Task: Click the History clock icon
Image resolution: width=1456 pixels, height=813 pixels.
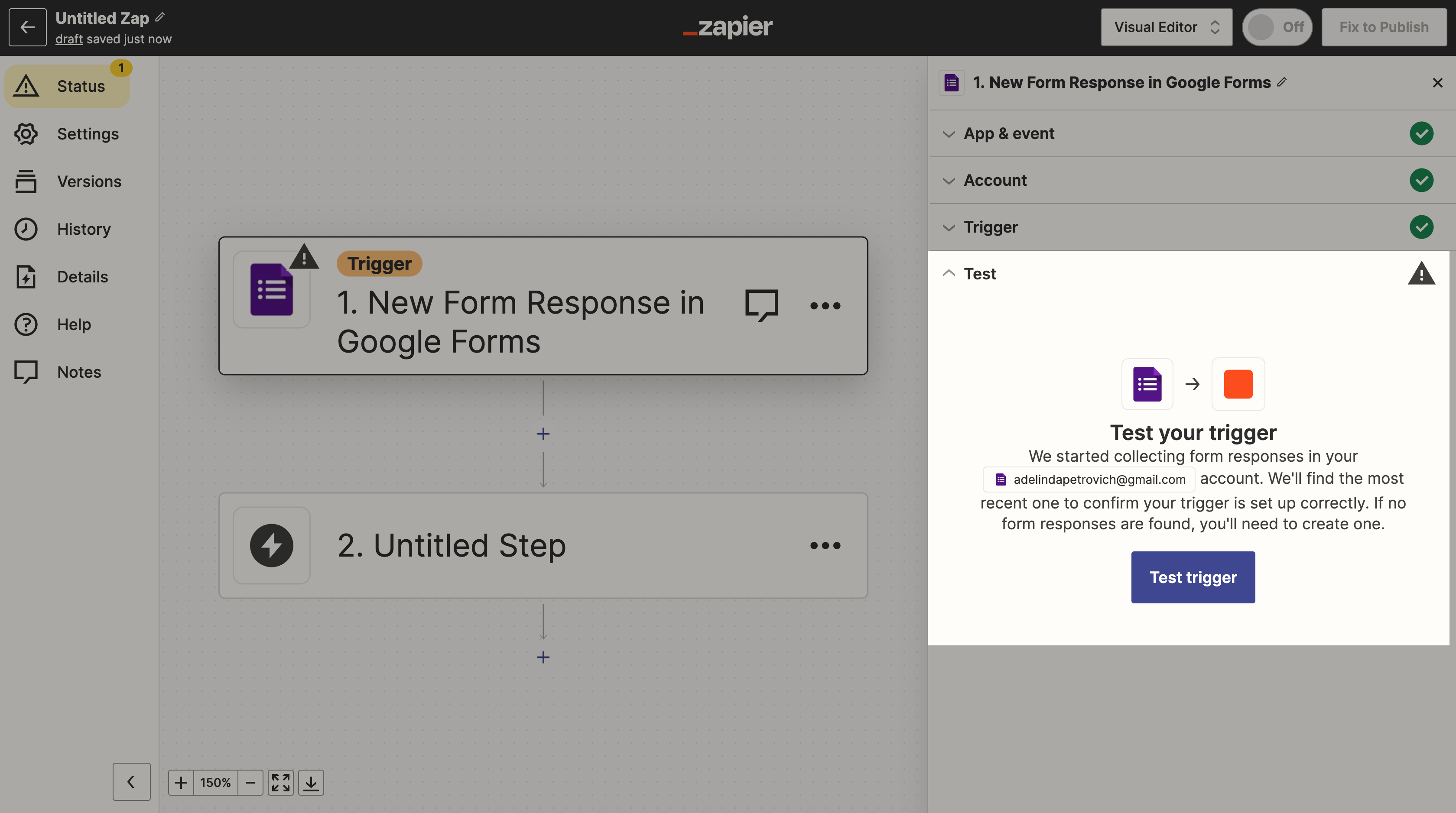Action: 26,229
